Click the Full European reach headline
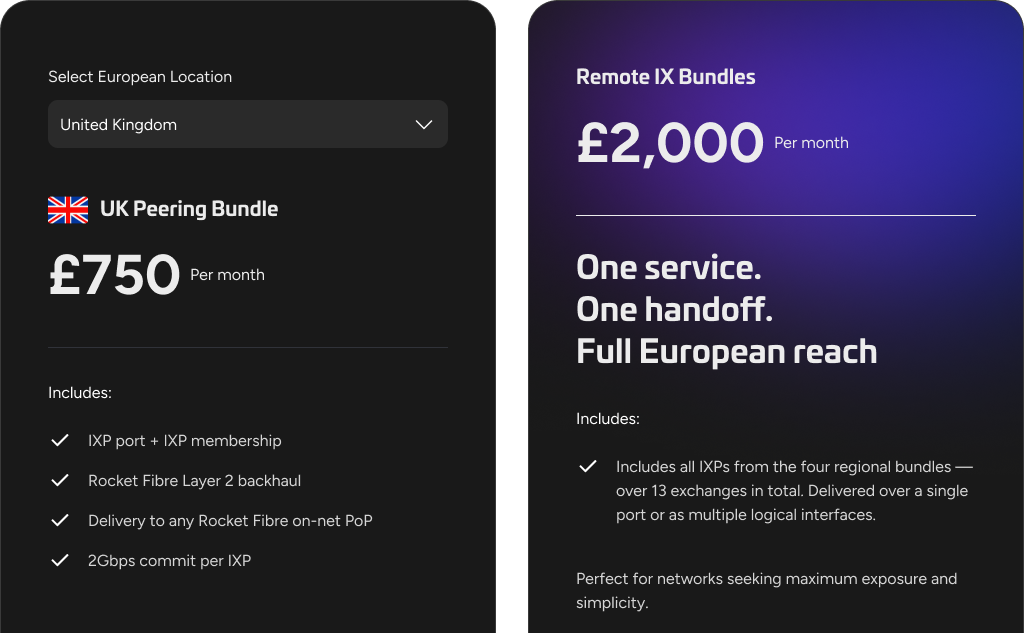This screenshot has width=1024, height=633. click(x=727, y=352)
